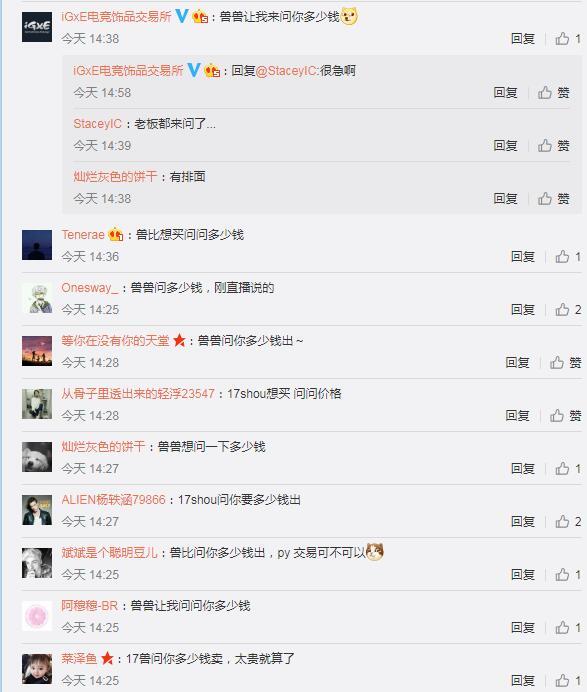The height and width of the screenshot is (692, 587).
Task: Like 阿稳稳-BR's comment
Action: coord(568,627)
